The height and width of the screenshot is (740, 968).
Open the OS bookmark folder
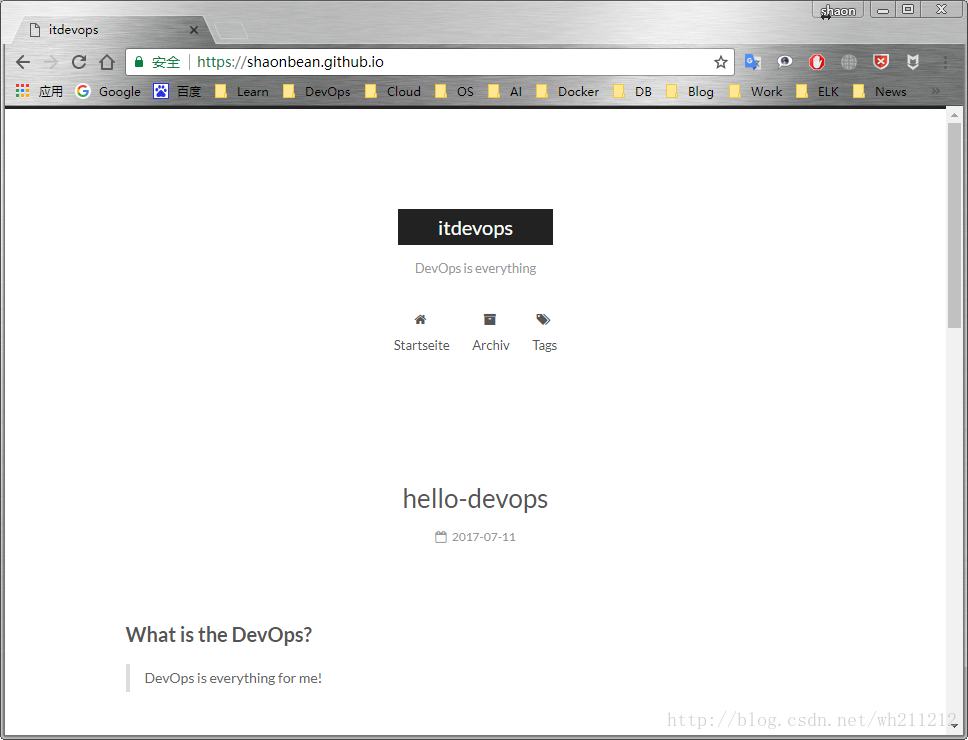(x=454, y=91)
